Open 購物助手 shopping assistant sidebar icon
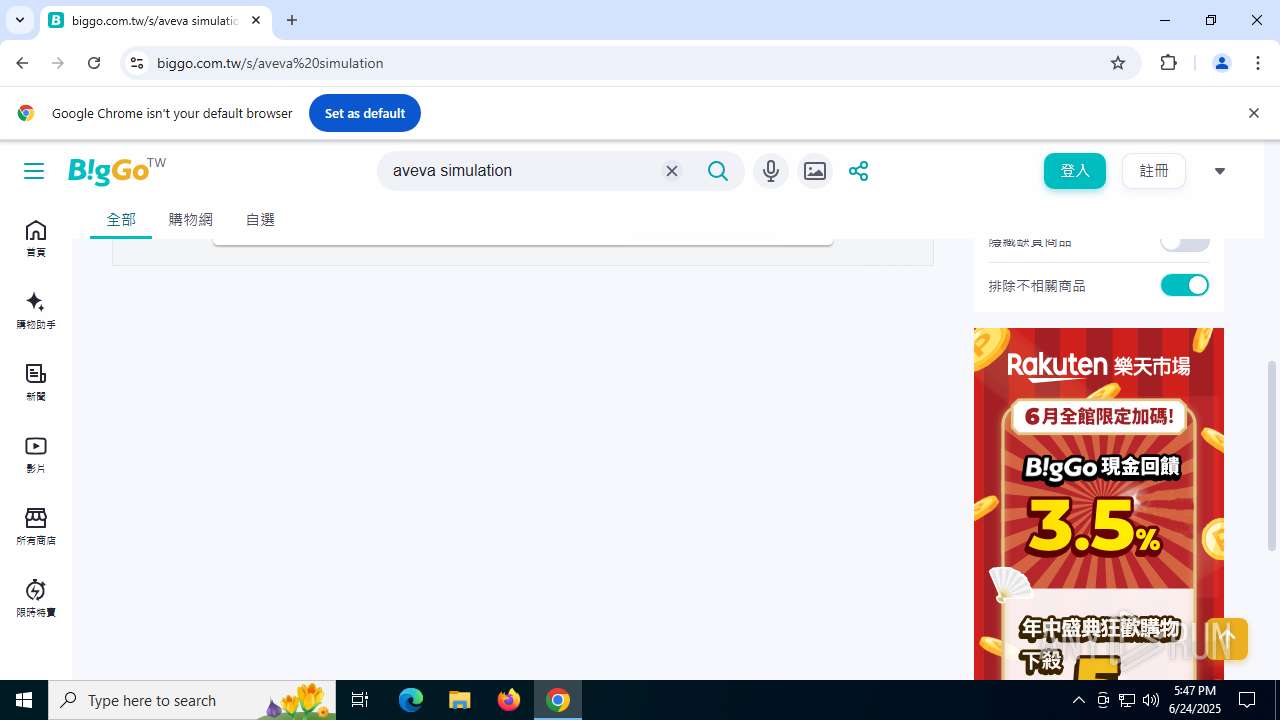 [x=36, y=311]
